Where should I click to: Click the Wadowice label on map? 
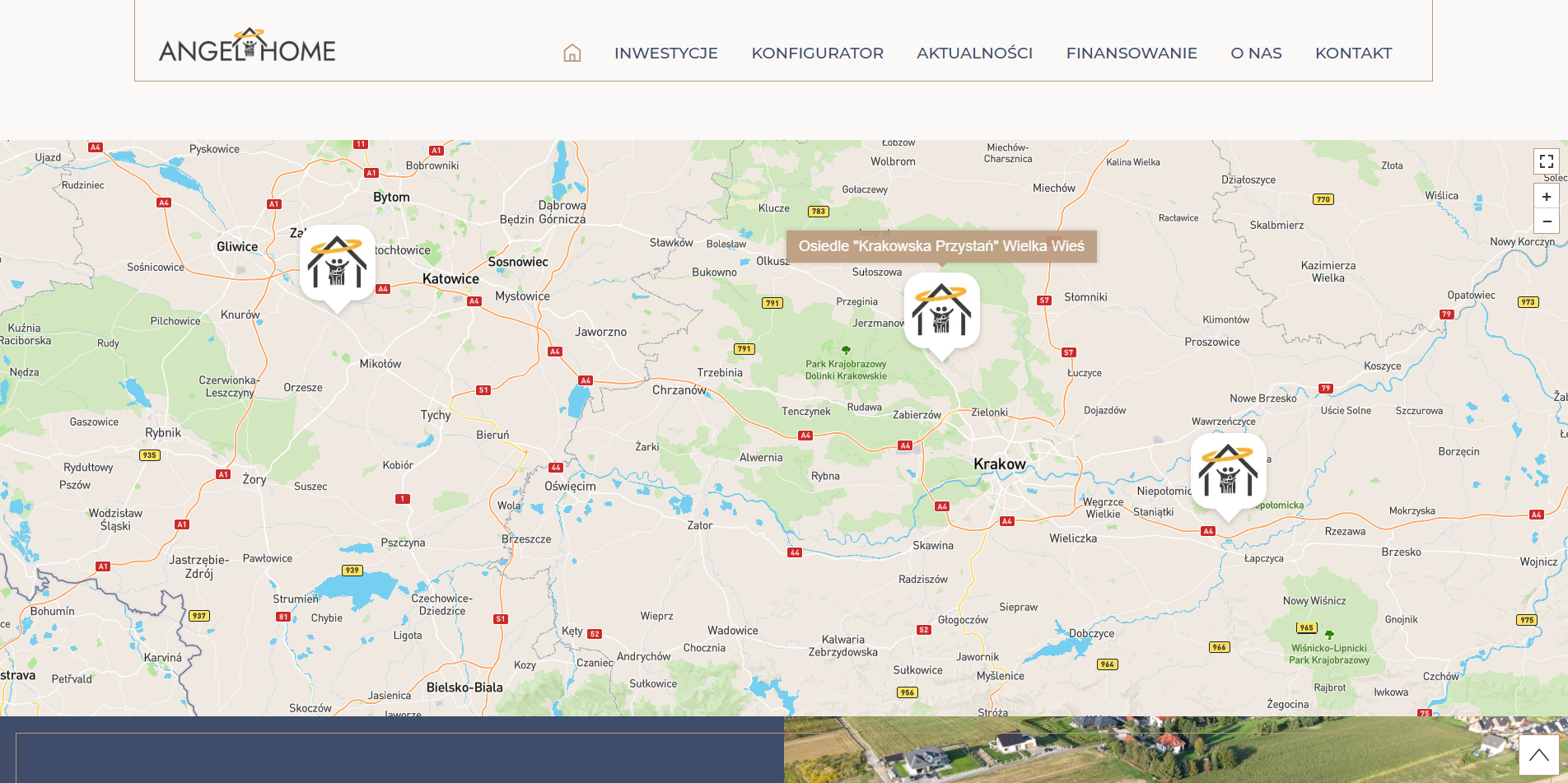pyautogui.click(x=733, y=631)
